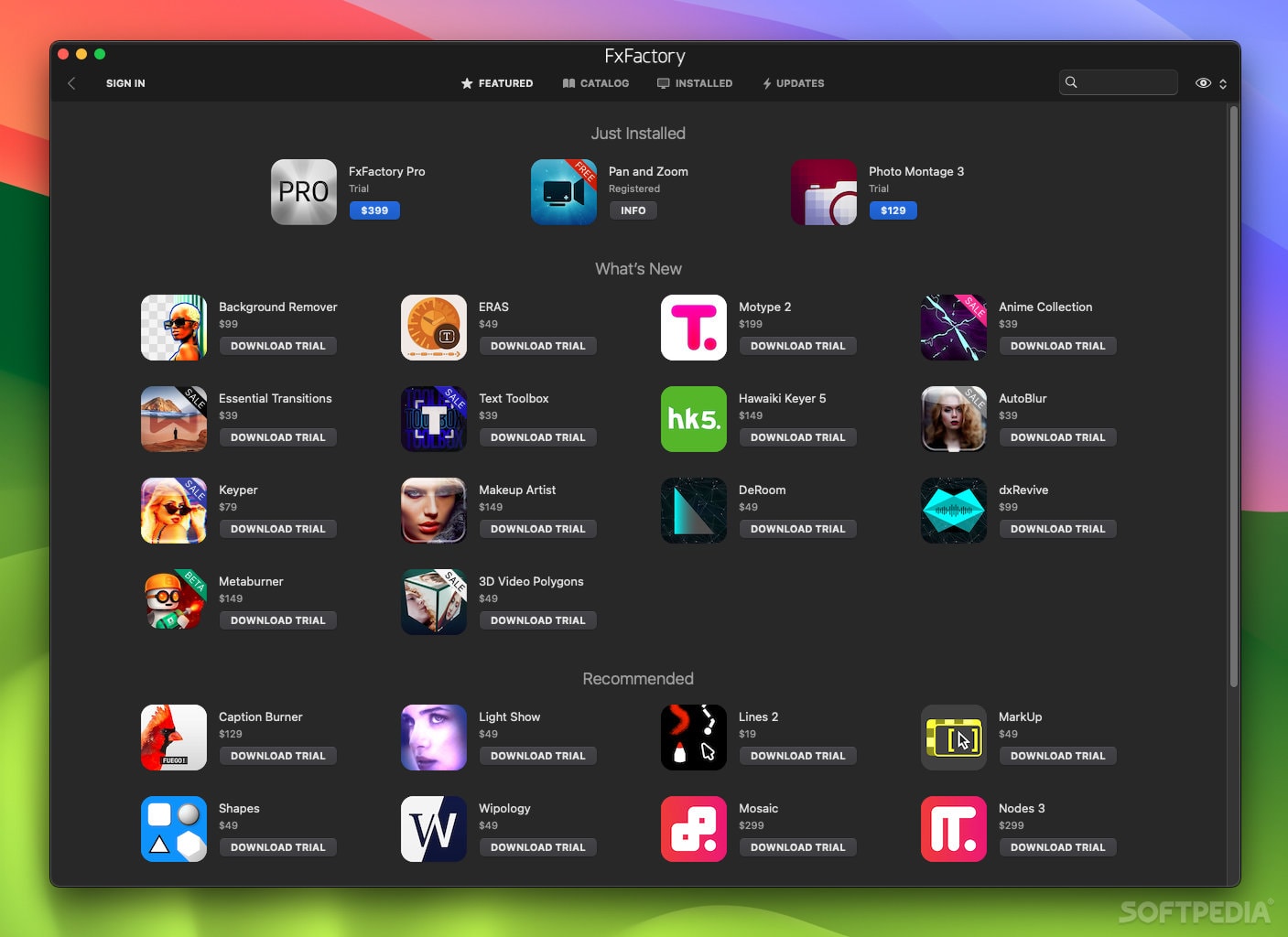This screenshot has width=1288, height=937.
Task: Download trial of Wipology
Action: (538, 847)
